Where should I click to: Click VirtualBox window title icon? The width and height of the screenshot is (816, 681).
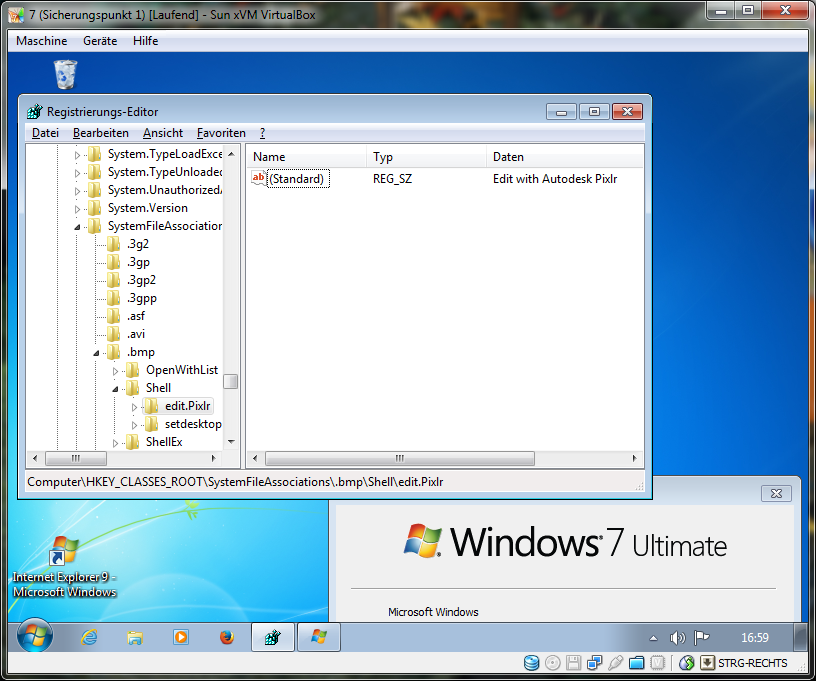16,15
